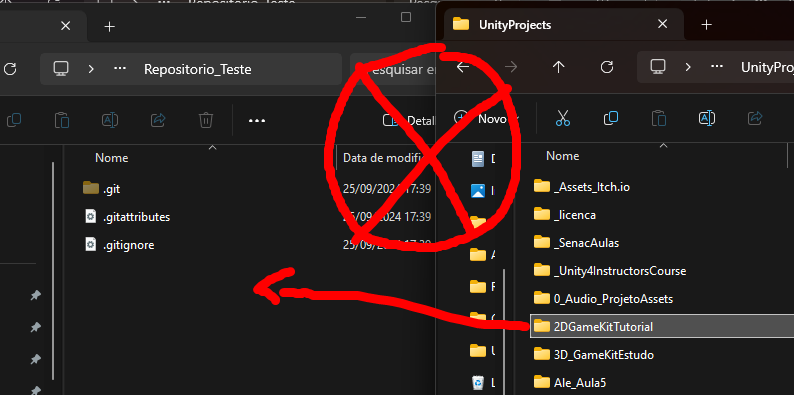Open Documents icon in UnityProjects sidebar
This screenshot has height=395, width=794.
coord(478,159)
